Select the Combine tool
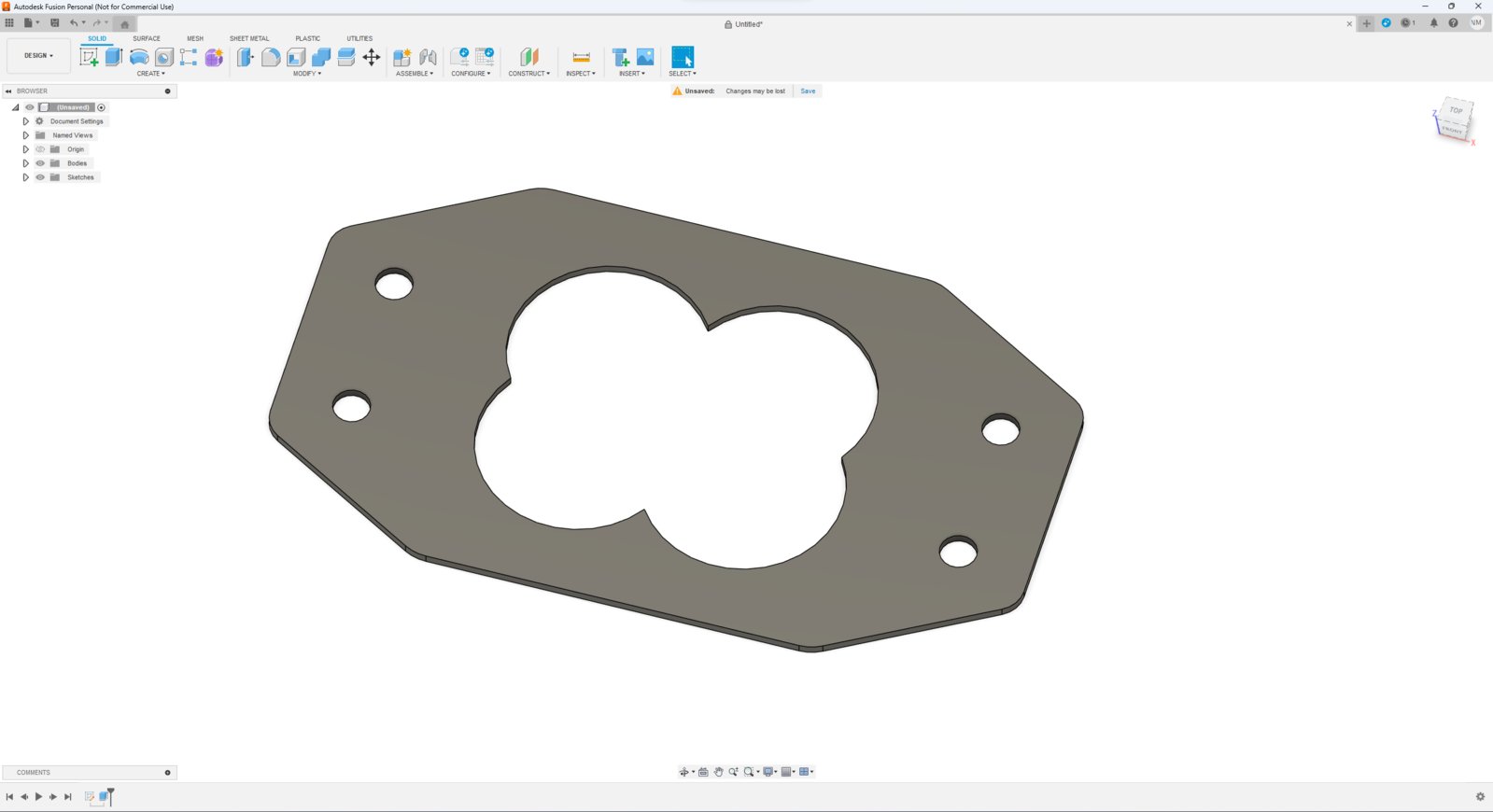The image size is (1493, 812). 321,57
